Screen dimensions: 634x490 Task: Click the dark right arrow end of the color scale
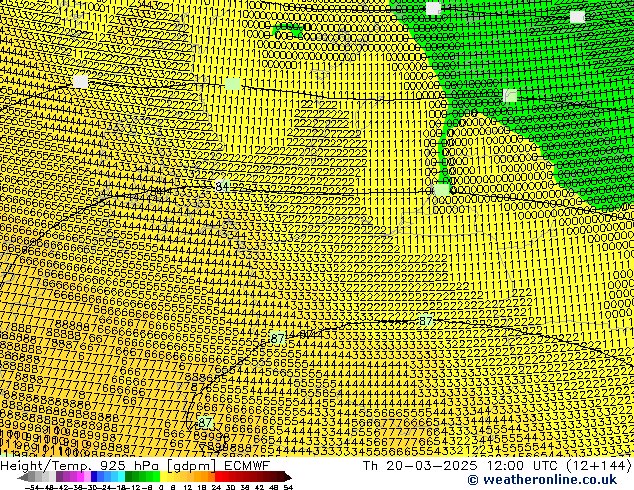(x=287, y=477)
